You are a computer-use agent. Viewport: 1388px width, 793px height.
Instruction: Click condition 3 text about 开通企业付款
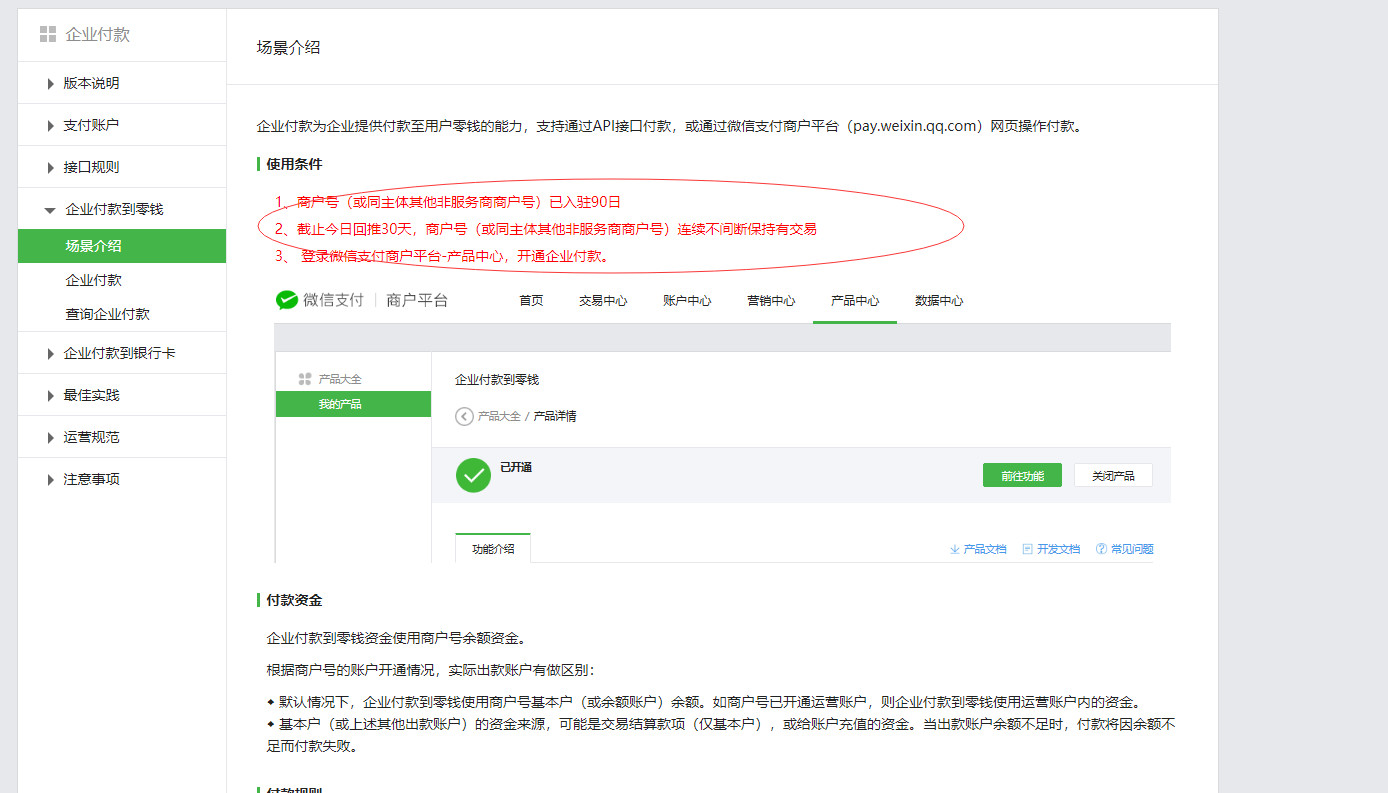442,256
